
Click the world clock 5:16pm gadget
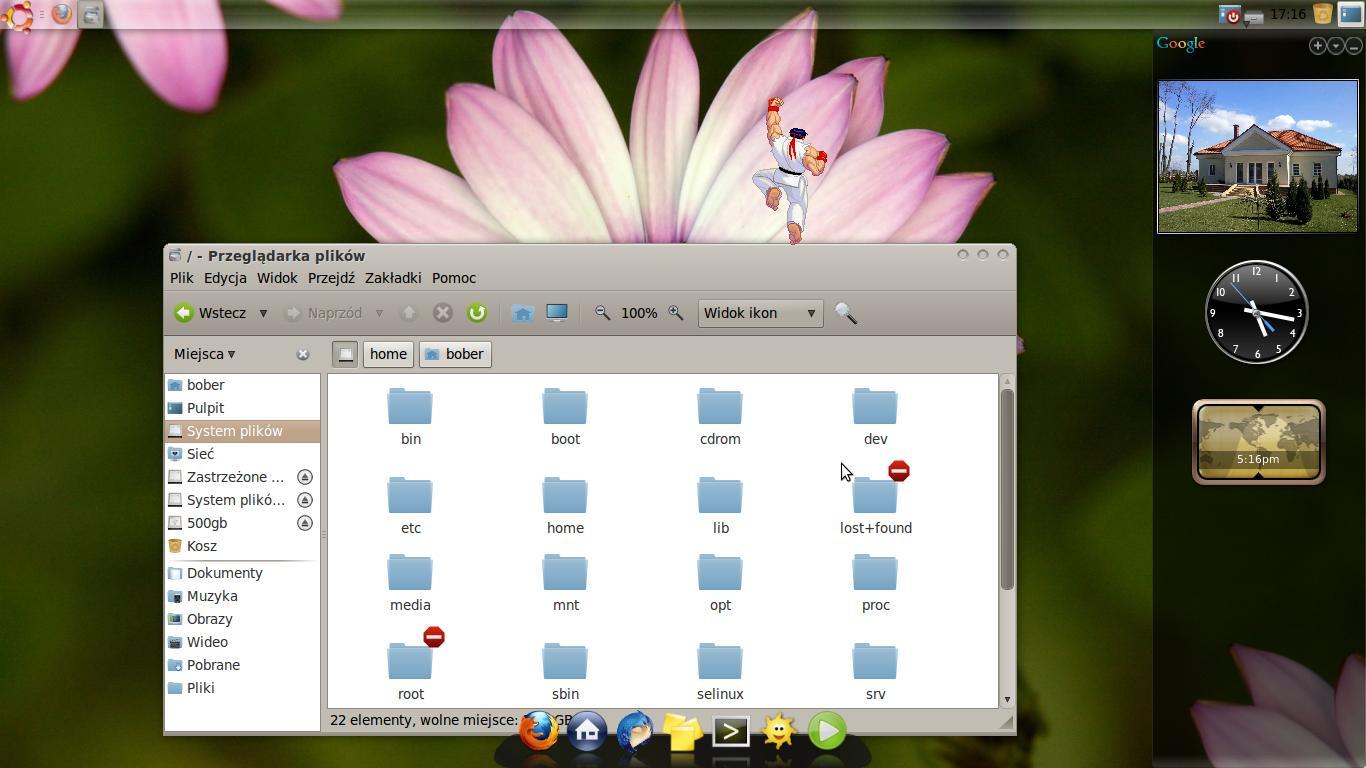pyautogui.click(x=1259, y=442)
